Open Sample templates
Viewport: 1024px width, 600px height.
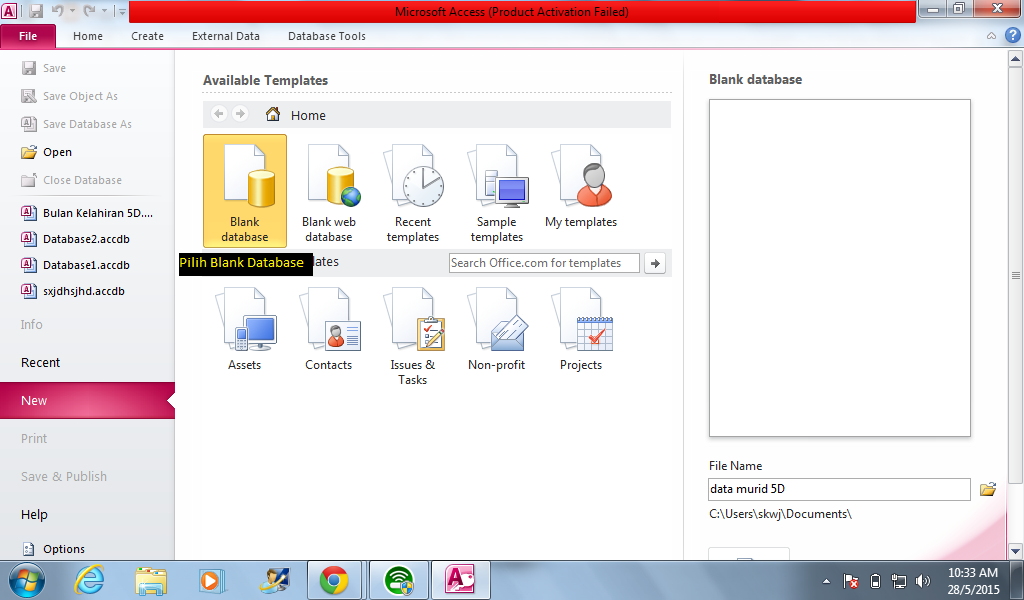tap(497, 193)
